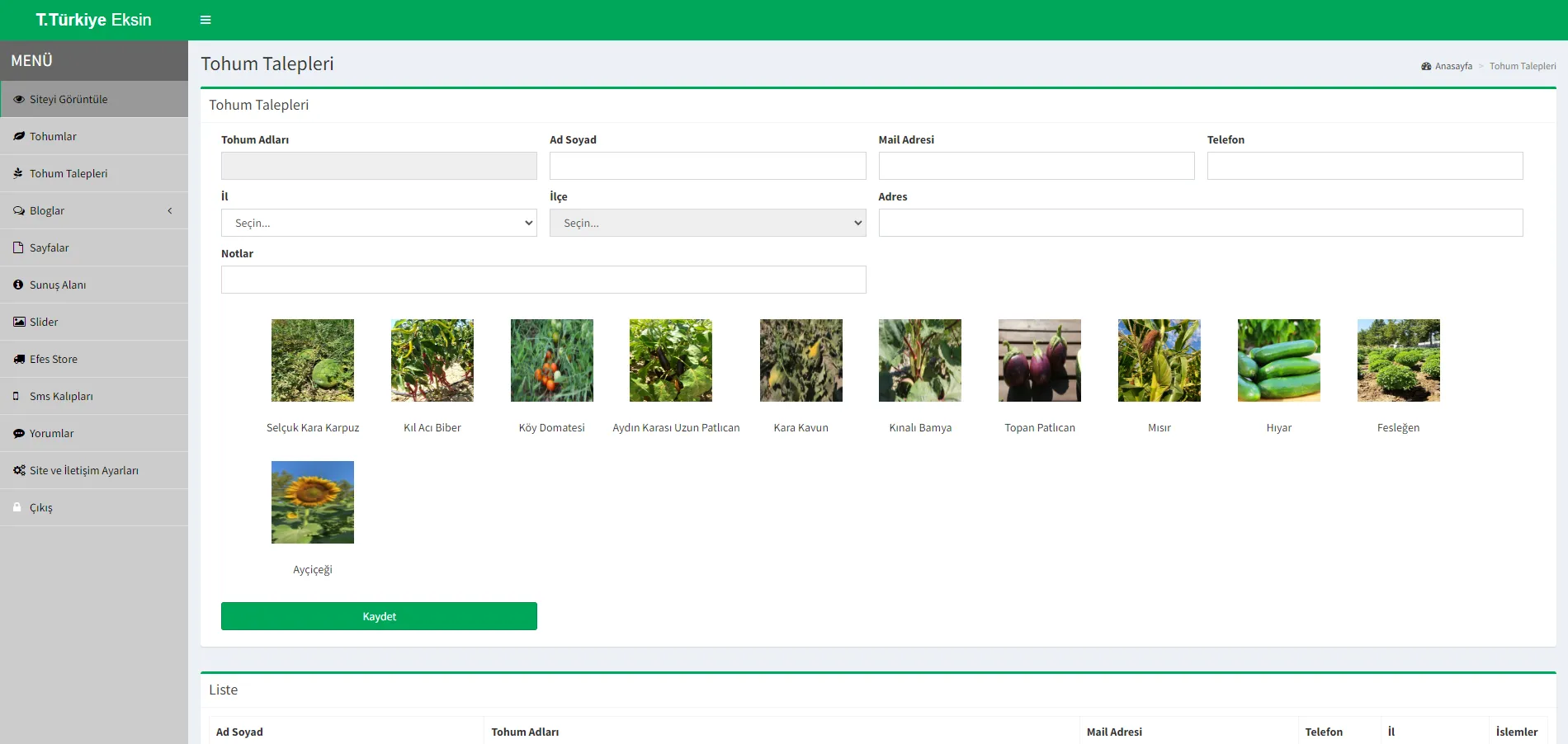Click the eye icon beside Siteyi Görüntüle
Image resolution: width=1568 pixels, height=744 pixels.
pyautogui.click(x=19, y=99)
